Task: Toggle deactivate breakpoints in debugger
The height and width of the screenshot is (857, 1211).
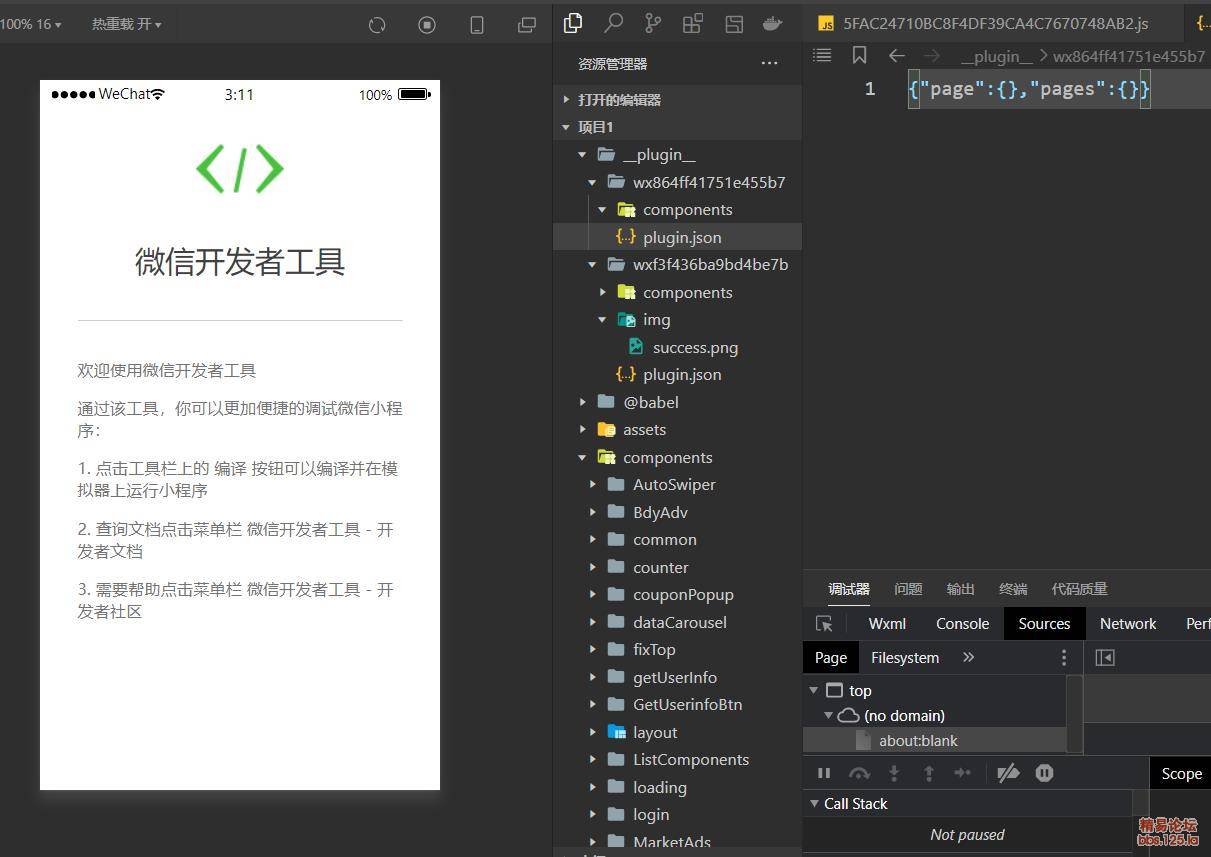Action: [x=1008, y=773]
